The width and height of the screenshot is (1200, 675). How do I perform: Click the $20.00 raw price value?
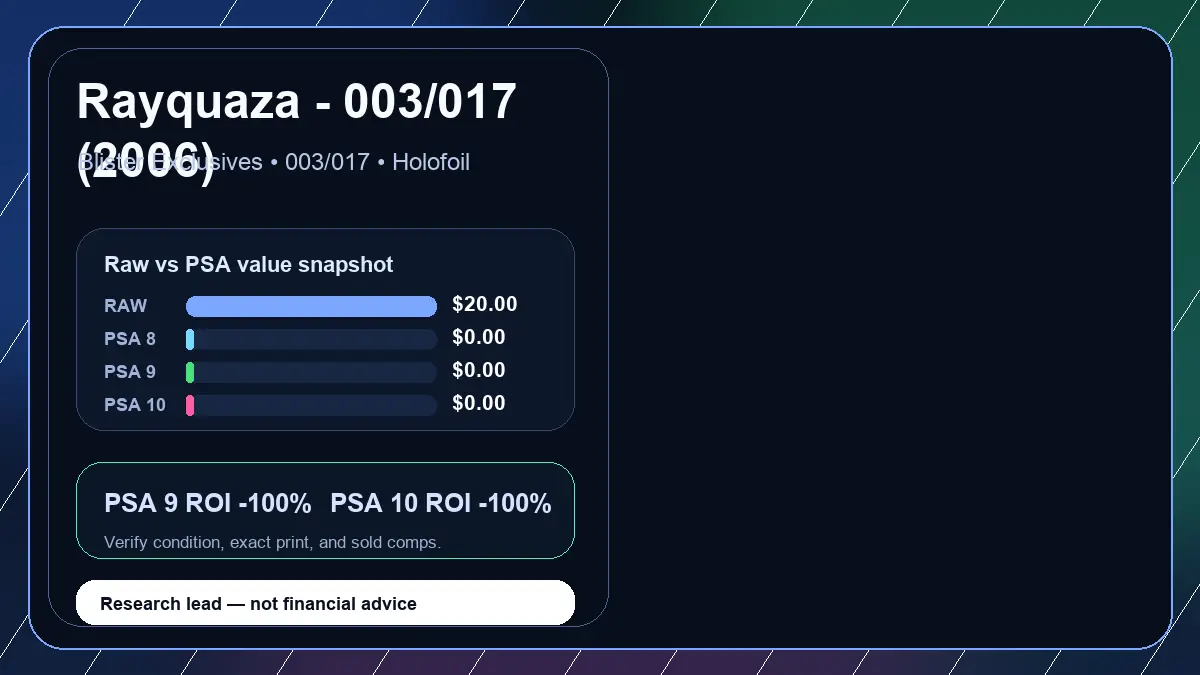coord(485,305)
